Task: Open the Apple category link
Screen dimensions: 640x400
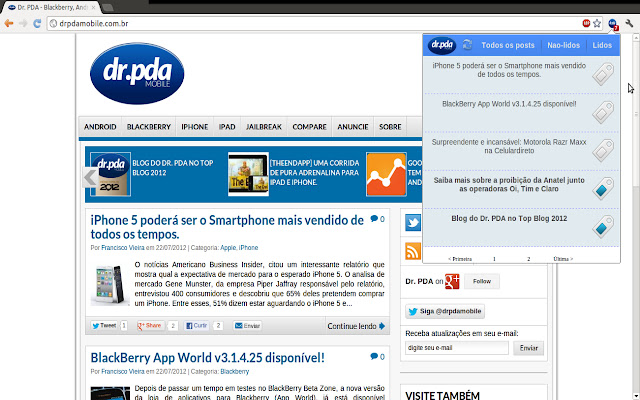Action: click(228, 248)
